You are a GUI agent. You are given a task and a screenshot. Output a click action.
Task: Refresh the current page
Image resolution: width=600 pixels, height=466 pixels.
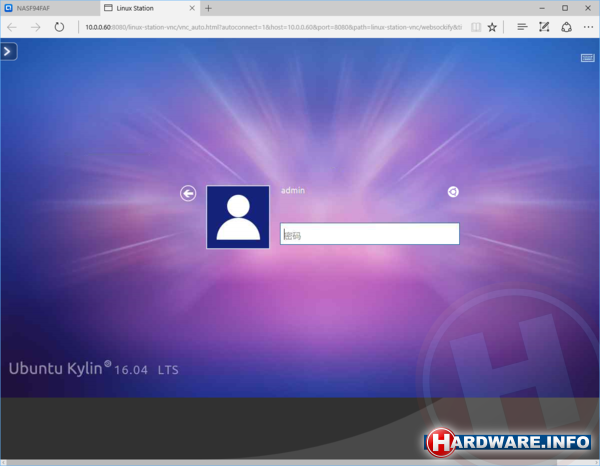59,27
